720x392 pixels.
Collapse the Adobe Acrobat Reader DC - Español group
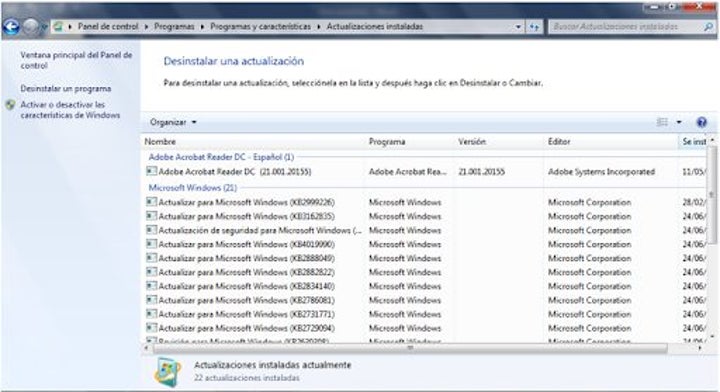(x=221, y=157)
